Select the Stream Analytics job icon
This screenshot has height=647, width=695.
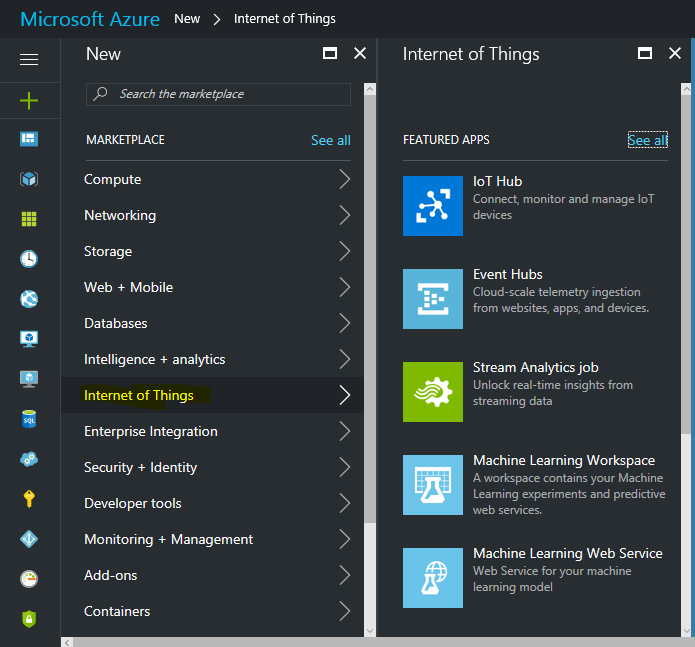coord(433,392)
